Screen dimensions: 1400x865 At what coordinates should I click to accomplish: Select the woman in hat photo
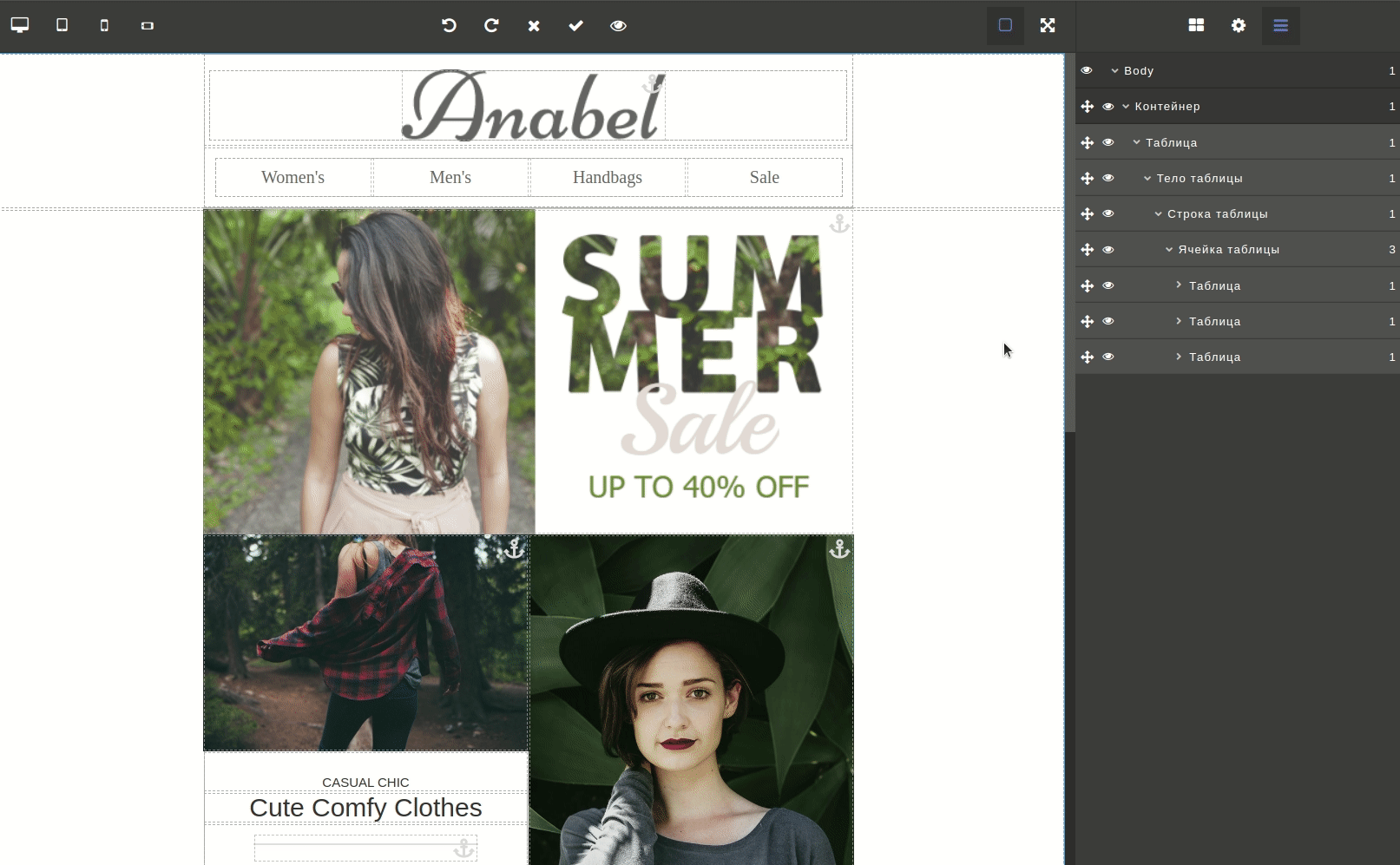(692, 699)
